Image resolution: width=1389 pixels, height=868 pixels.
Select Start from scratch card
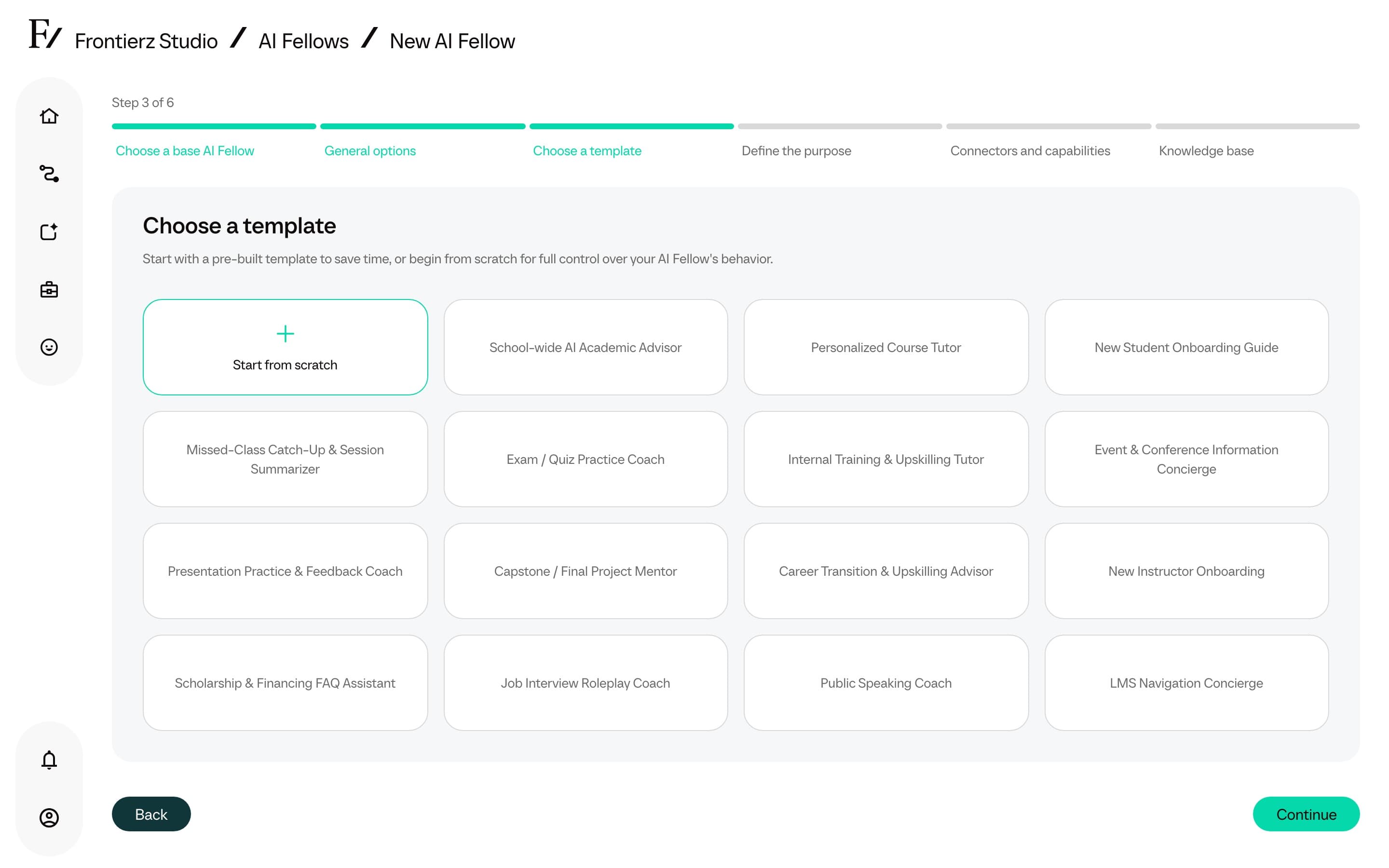coord(285,347)
